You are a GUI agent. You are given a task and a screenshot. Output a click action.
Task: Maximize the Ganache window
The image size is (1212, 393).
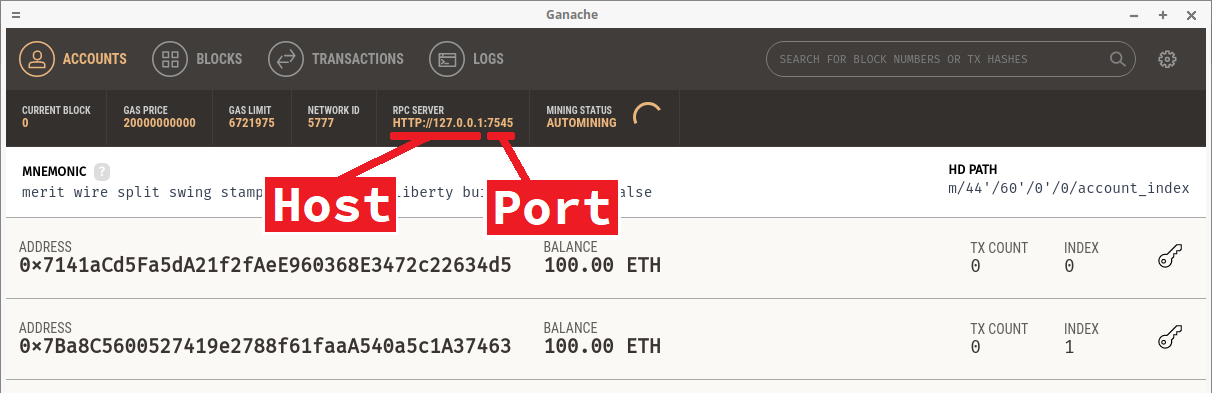1163,15
